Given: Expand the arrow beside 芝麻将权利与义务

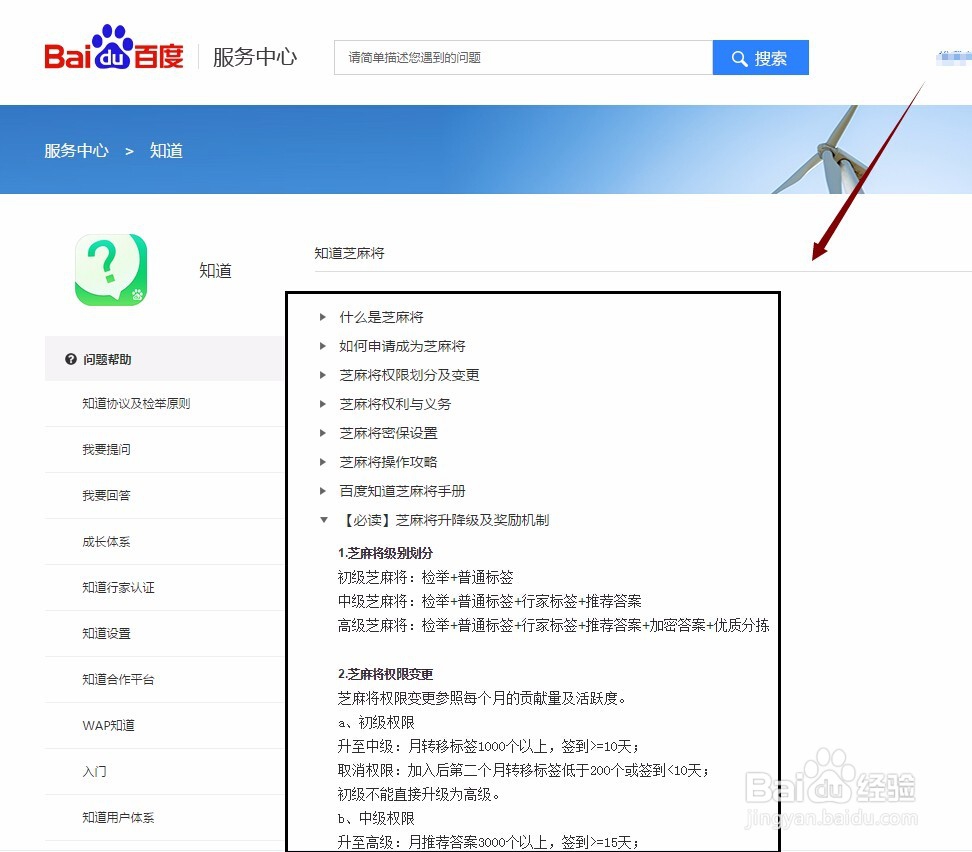Looking at the screenshot, I should click(x=322, y=404).
